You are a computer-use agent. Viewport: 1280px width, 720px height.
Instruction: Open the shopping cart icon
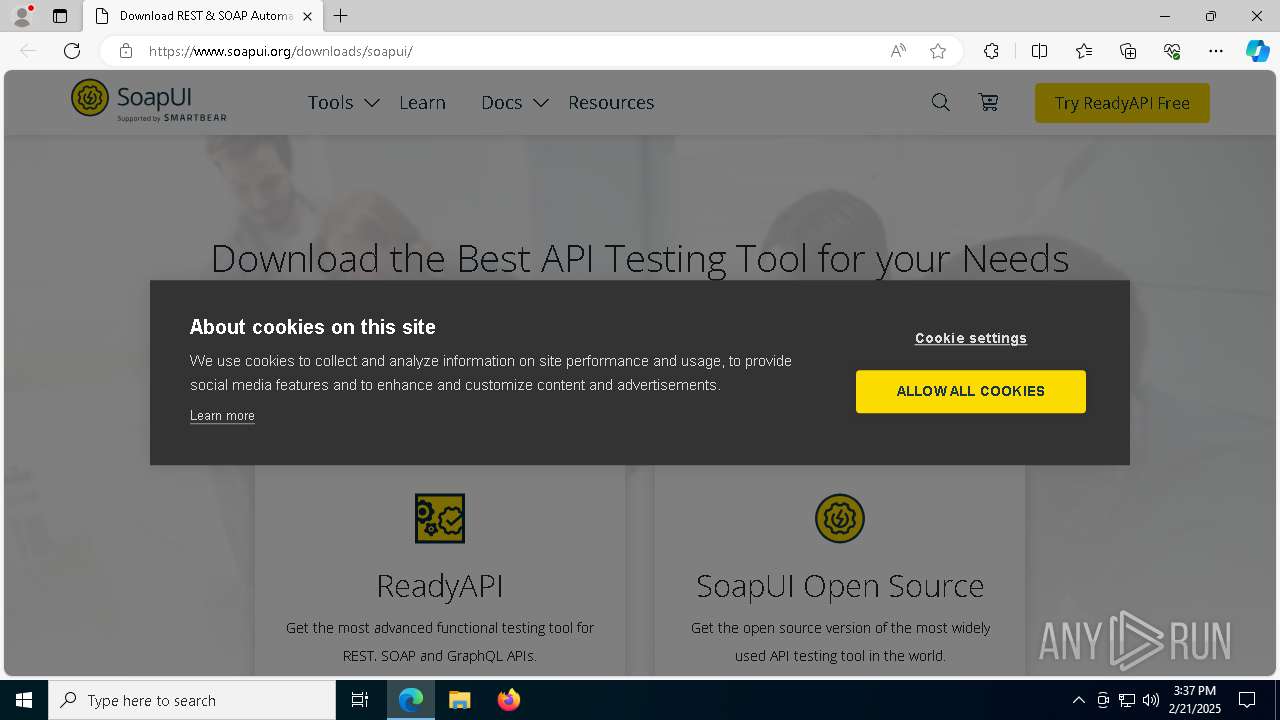point(988,102)
